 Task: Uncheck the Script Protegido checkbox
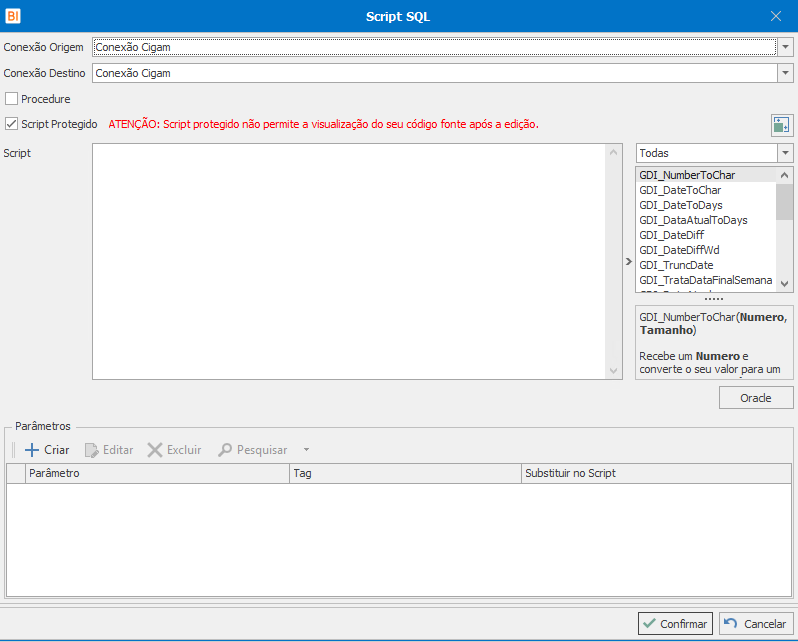pos(11,124)
